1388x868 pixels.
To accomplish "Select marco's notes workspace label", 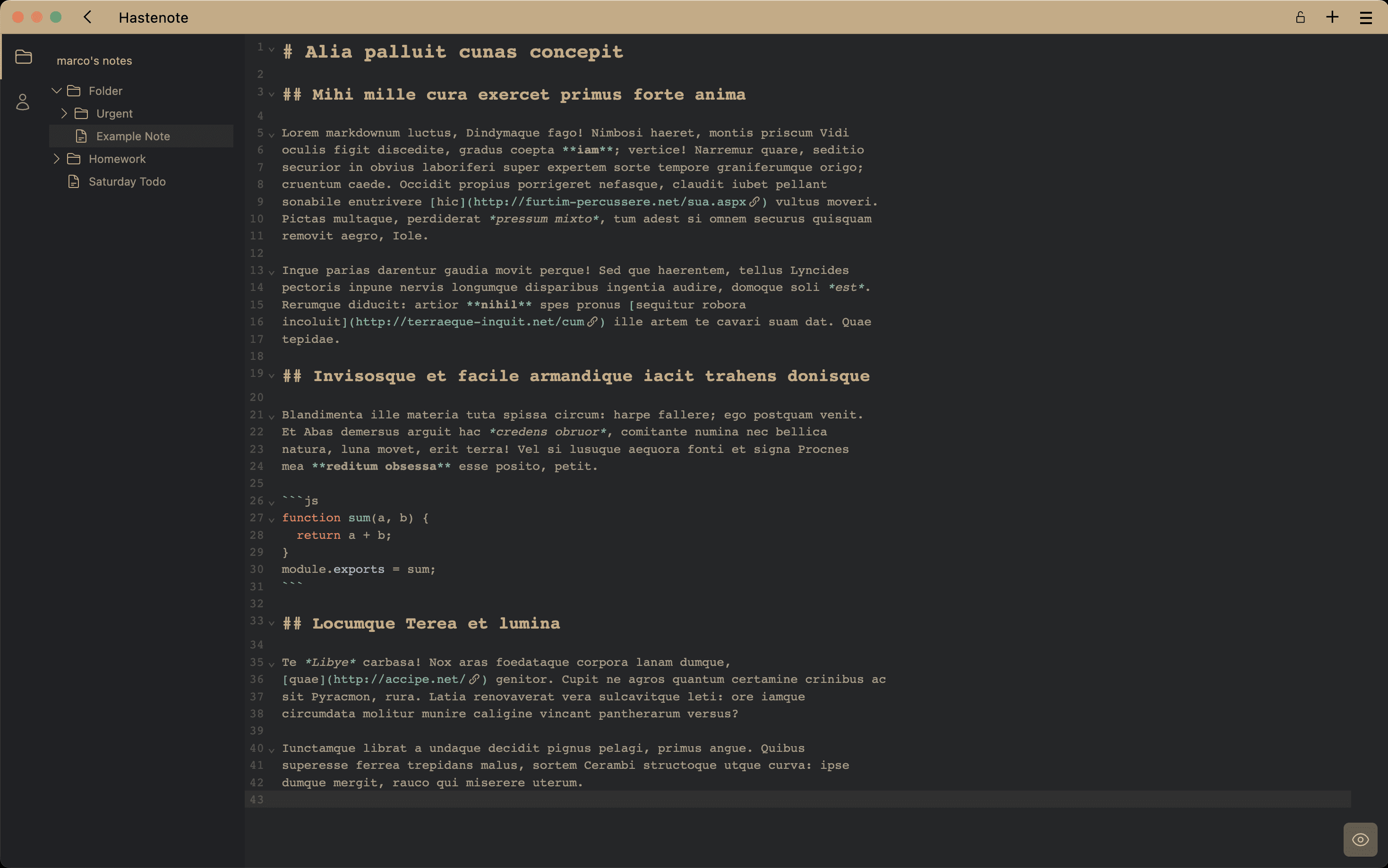I will pyautogui.click(x=95, y=60).
